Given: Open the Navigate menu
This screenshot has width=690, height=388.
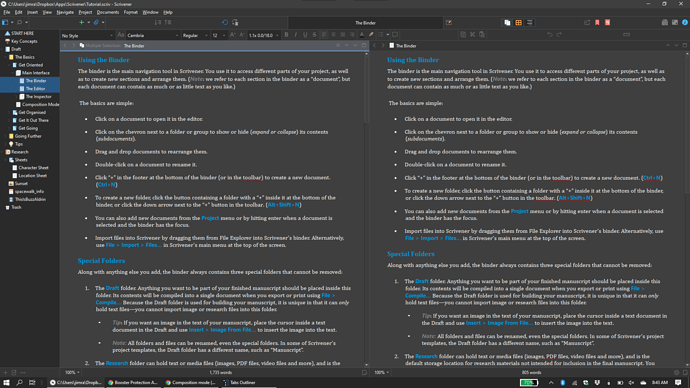Looking at the screenshot, I should tap(65, 12).
